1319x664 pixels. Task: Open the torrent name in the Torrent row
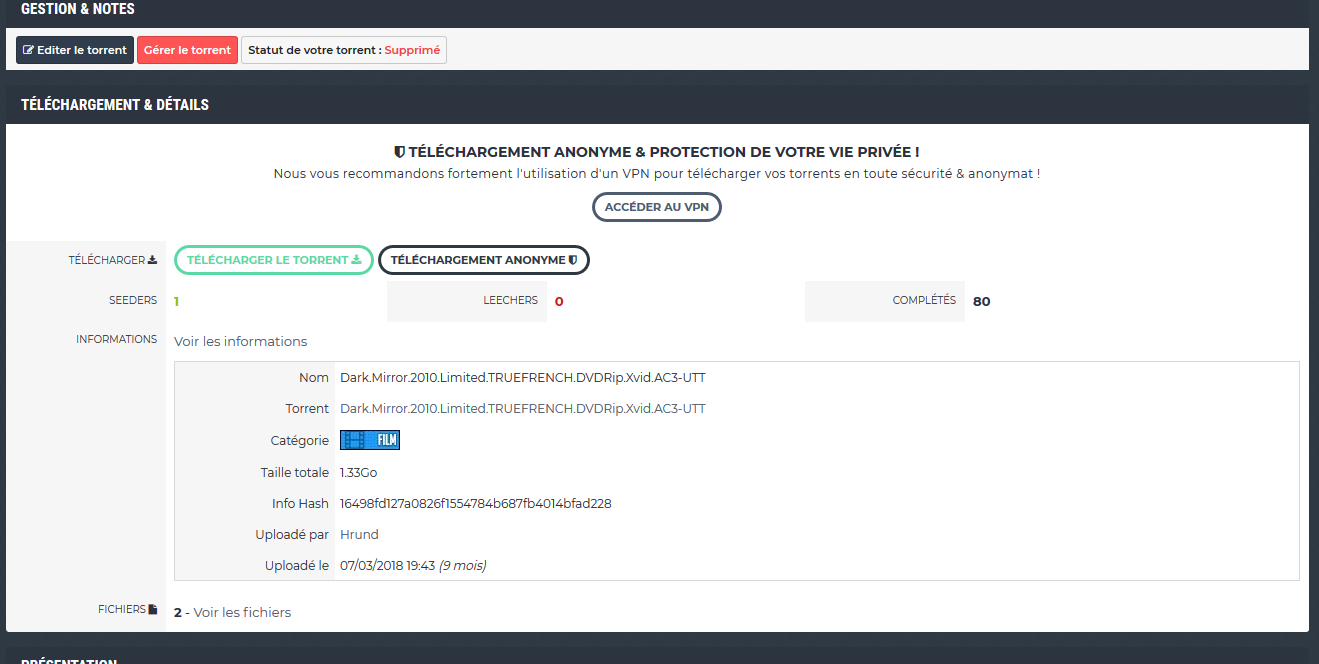point(522,408)
